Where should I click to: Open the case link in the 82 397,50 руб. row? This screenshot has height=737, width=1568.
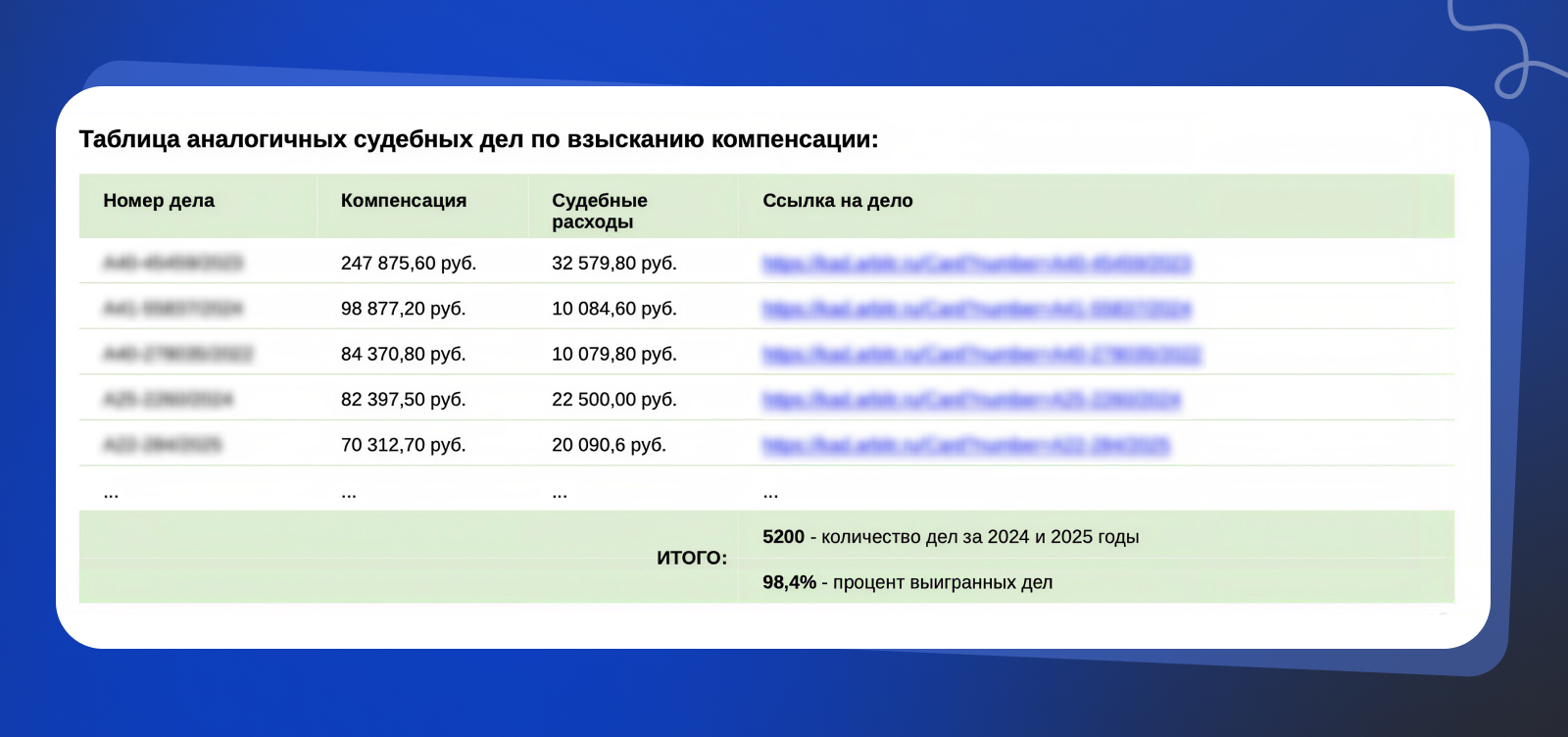972,400
